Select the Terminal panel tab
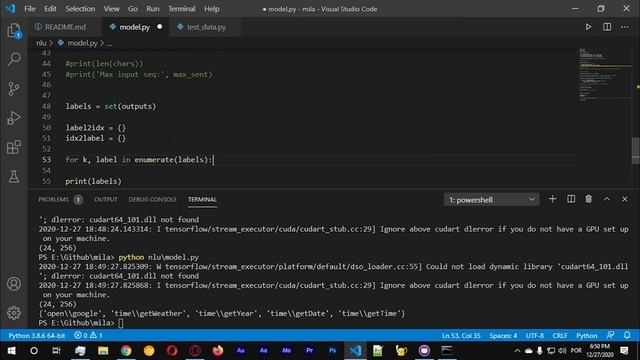This screenshot has width=640, height=360. (202, 200)
